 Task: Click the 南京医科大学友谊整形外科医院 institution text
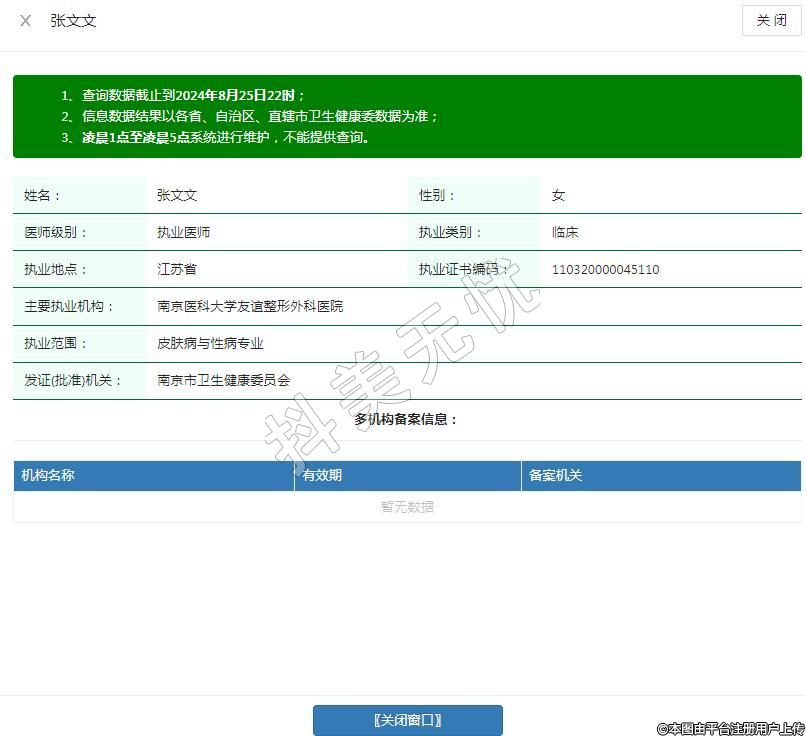250,307
